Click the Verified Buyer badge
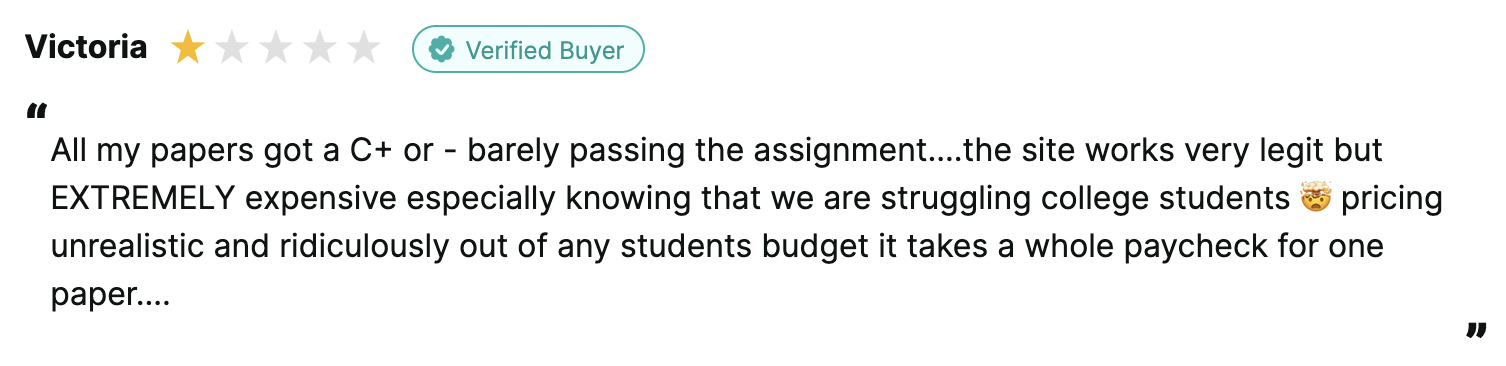Image resolution: width=1506 pixels, height=366 pixels. tap(528, 50)
